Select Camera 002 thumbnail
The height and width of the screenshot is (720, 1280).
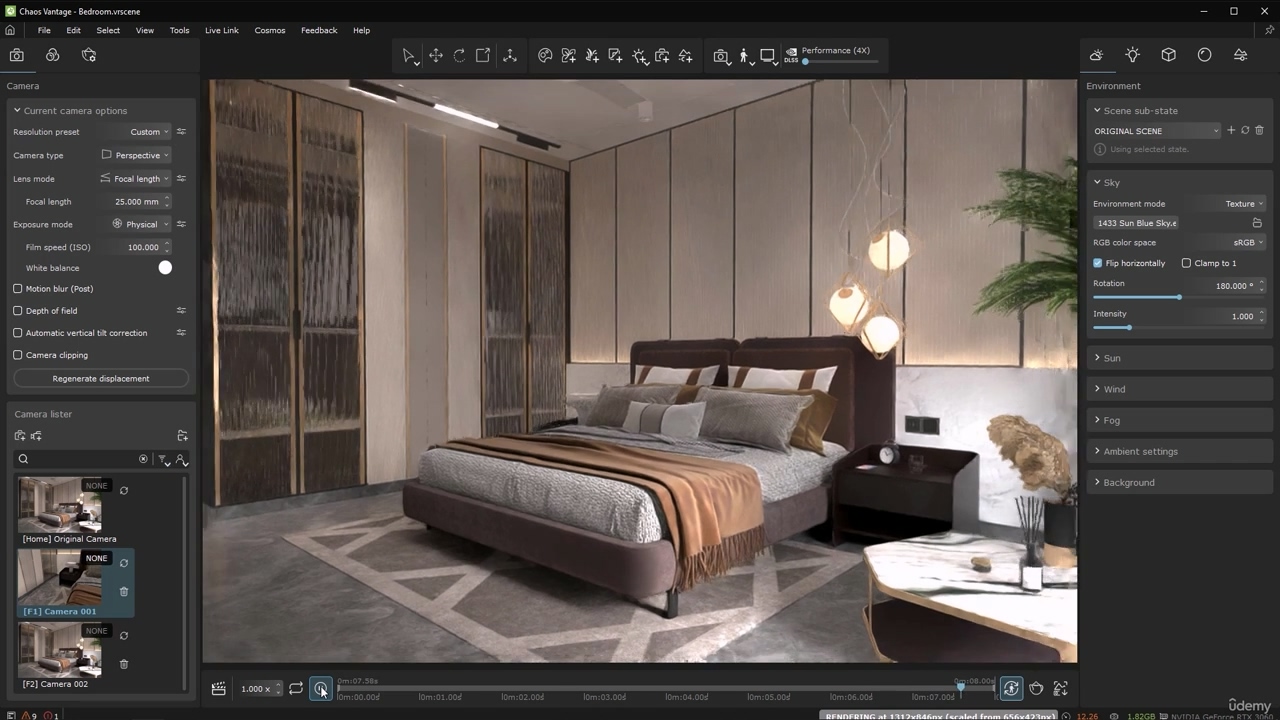pos(60,651)
